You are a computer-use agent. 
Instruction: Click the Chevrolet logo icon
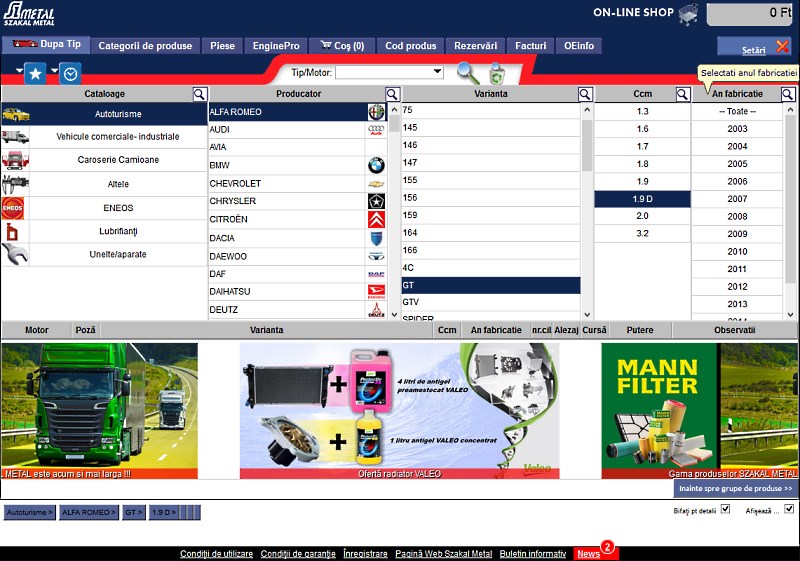pos(377,184)
